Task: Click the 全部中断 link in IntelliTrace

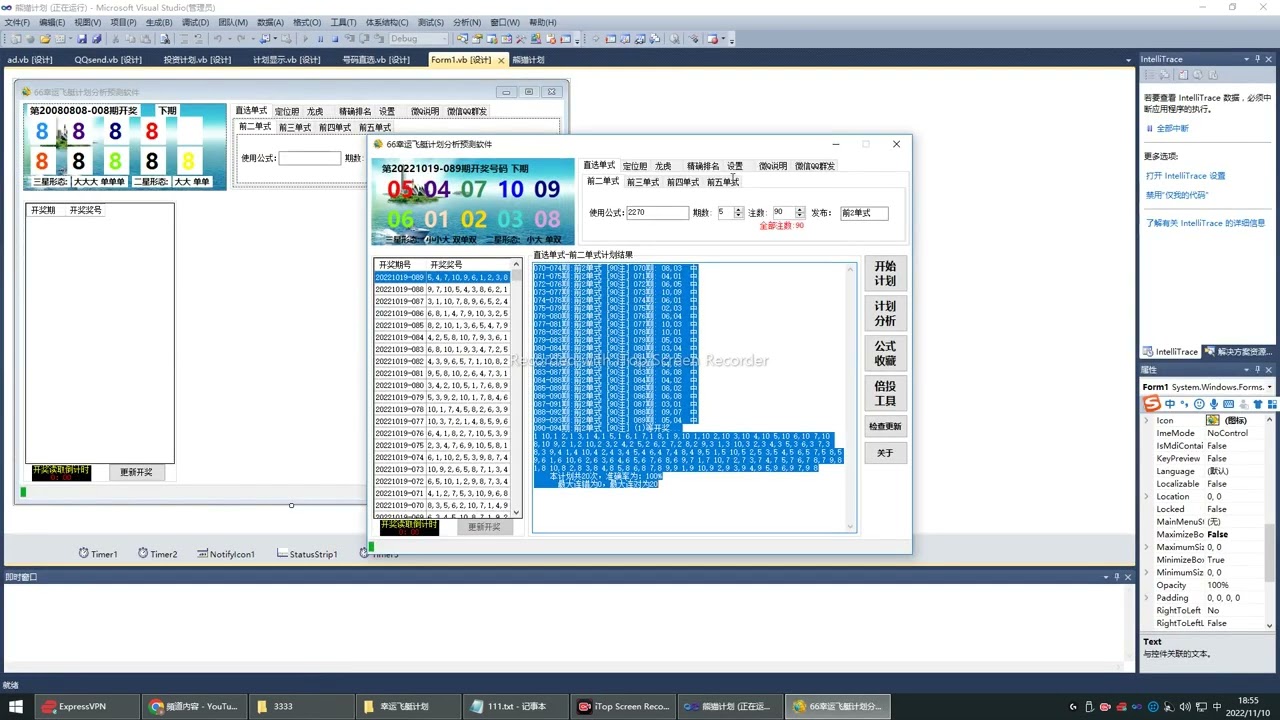Action: click(x=1172, y=129)
